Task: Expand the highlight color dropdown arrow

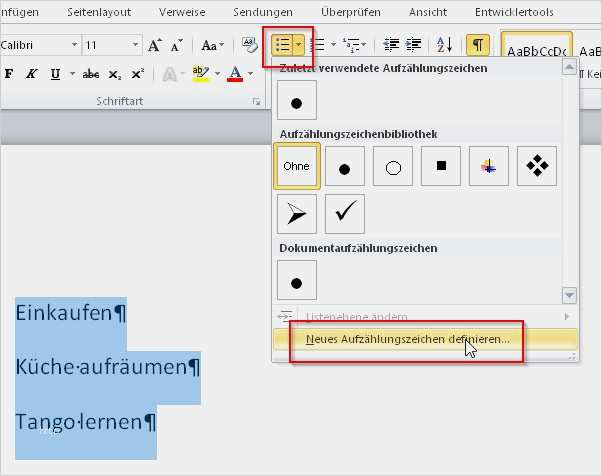Action: tap(217, 73)
